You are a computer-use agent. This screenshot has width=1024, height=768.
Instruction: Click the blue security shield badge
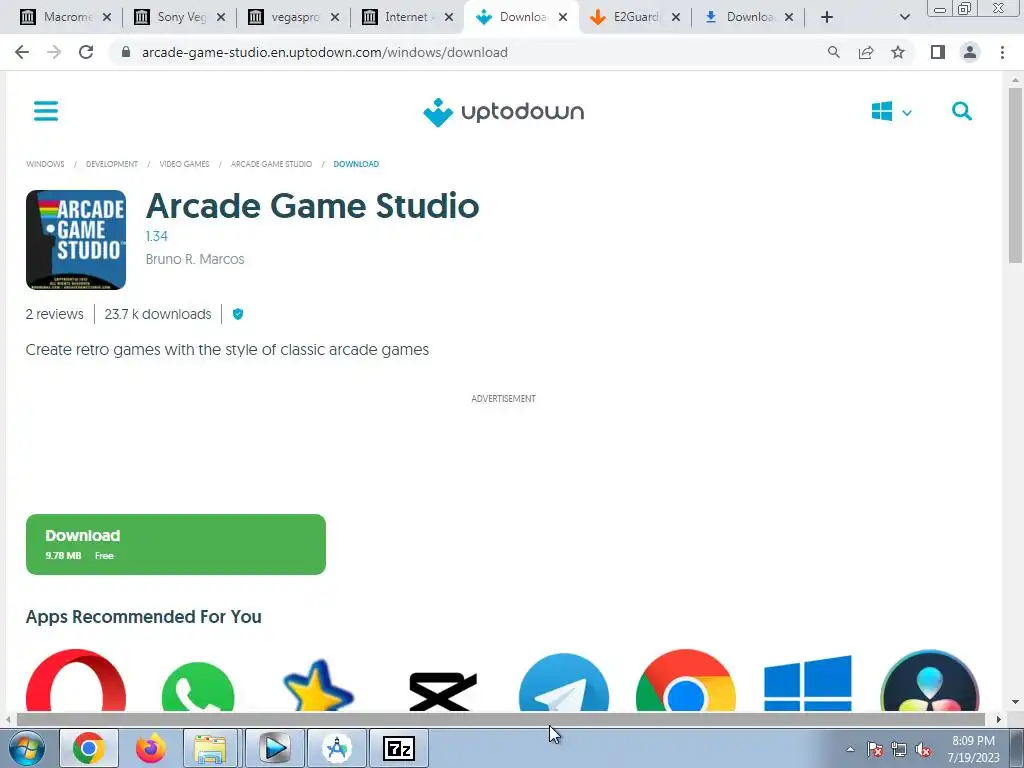238,314
